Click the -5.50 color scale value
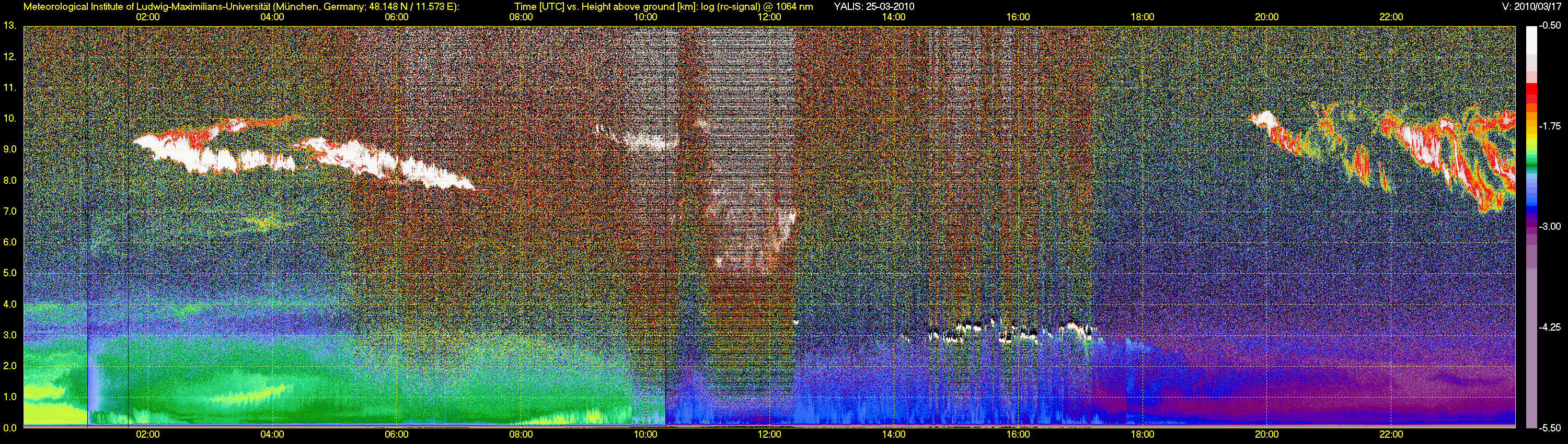This screenshot has width=1568, height=444. [x=1550, y=428]
